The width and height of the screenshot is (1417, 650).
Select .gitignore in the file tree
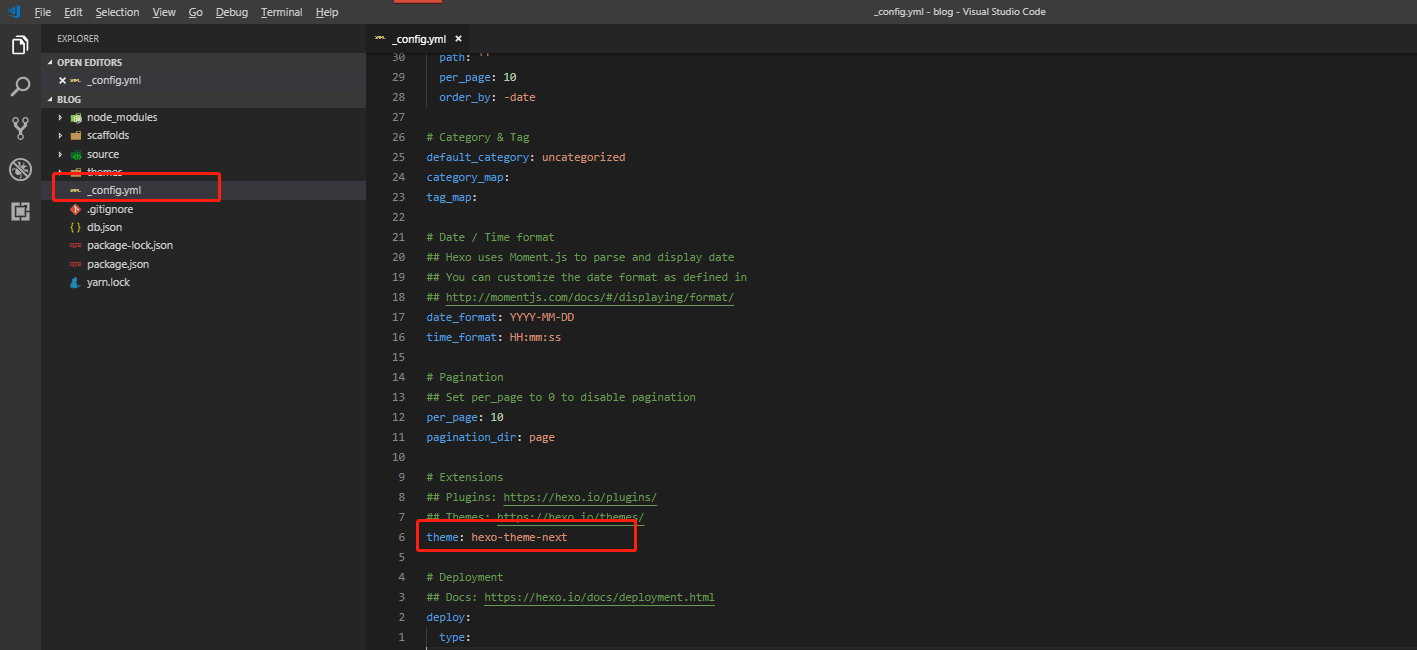204,209
